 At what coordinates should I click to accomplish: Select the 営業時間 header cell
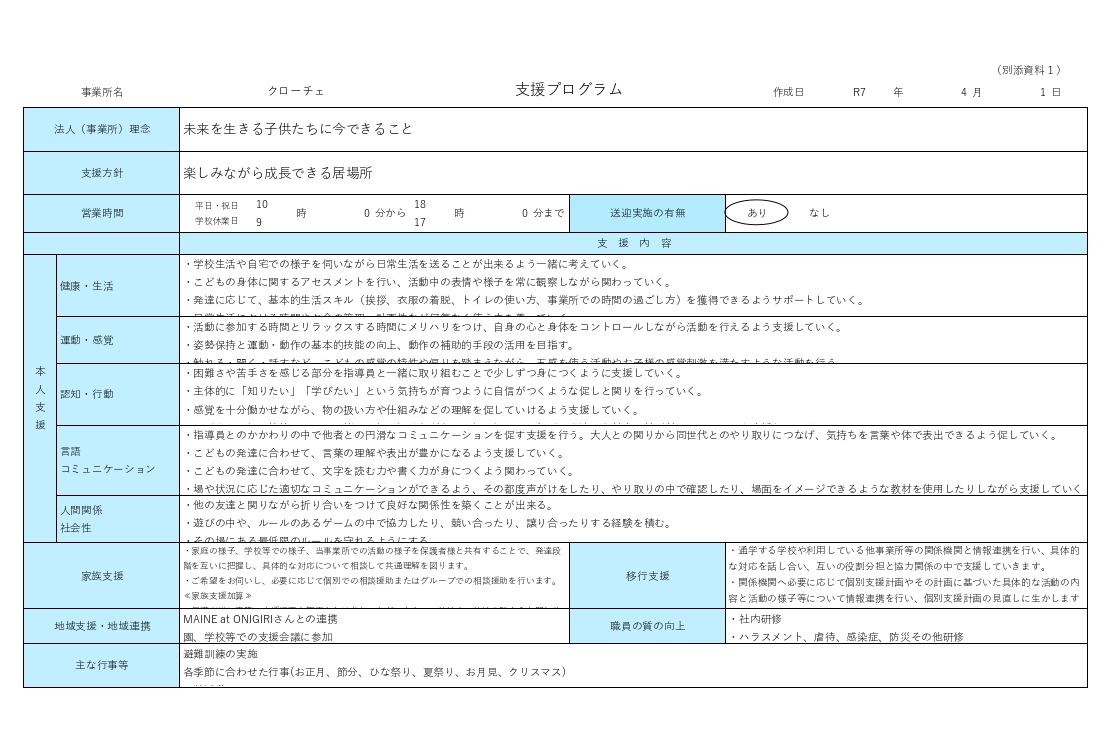coord(102,213)
